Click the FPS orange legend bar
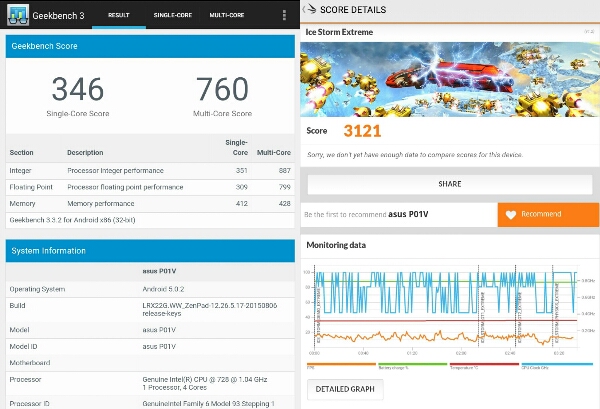 341,364
